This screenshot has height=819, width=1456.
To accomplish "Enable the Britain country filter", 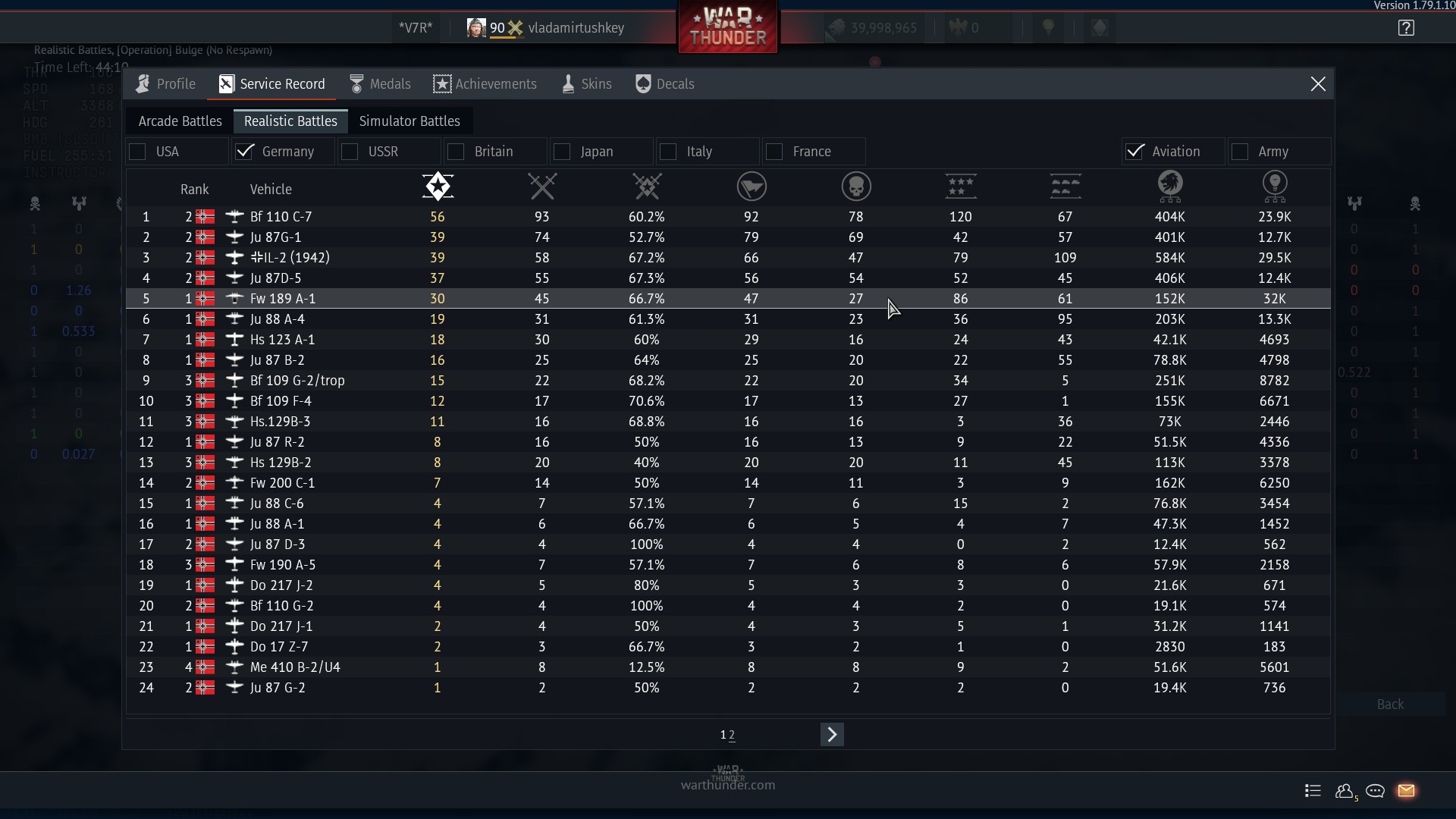I will tap(456, 152).
